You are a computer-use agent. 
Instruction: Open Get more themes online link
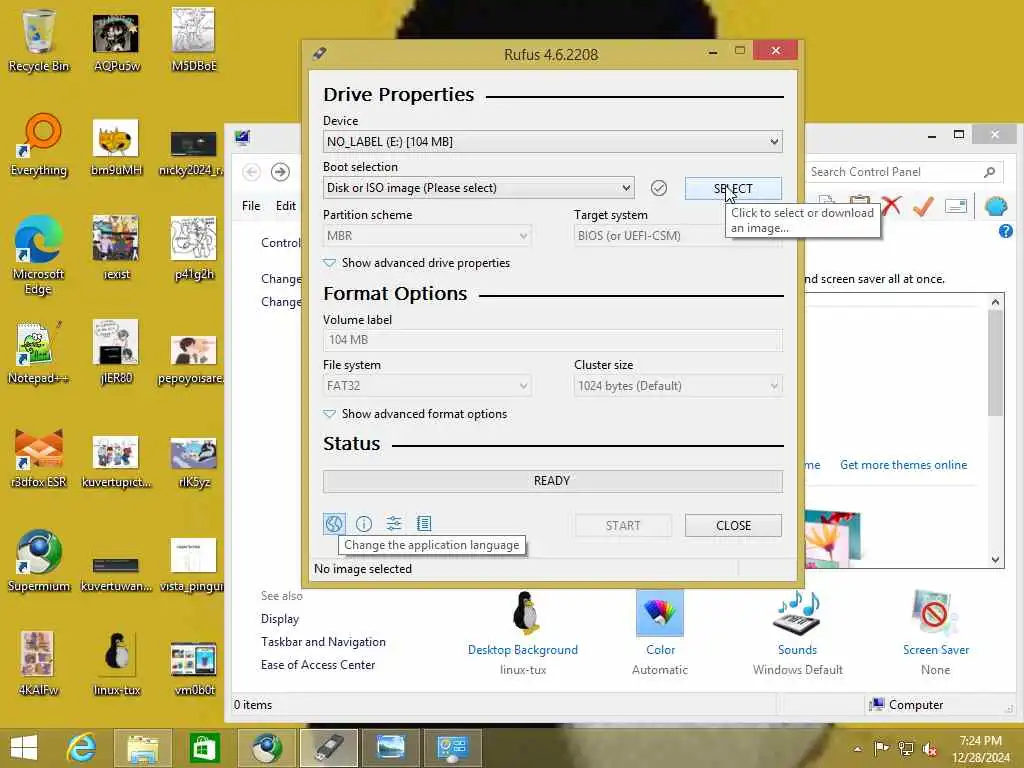pyautogui.click(x=903, y=465)
